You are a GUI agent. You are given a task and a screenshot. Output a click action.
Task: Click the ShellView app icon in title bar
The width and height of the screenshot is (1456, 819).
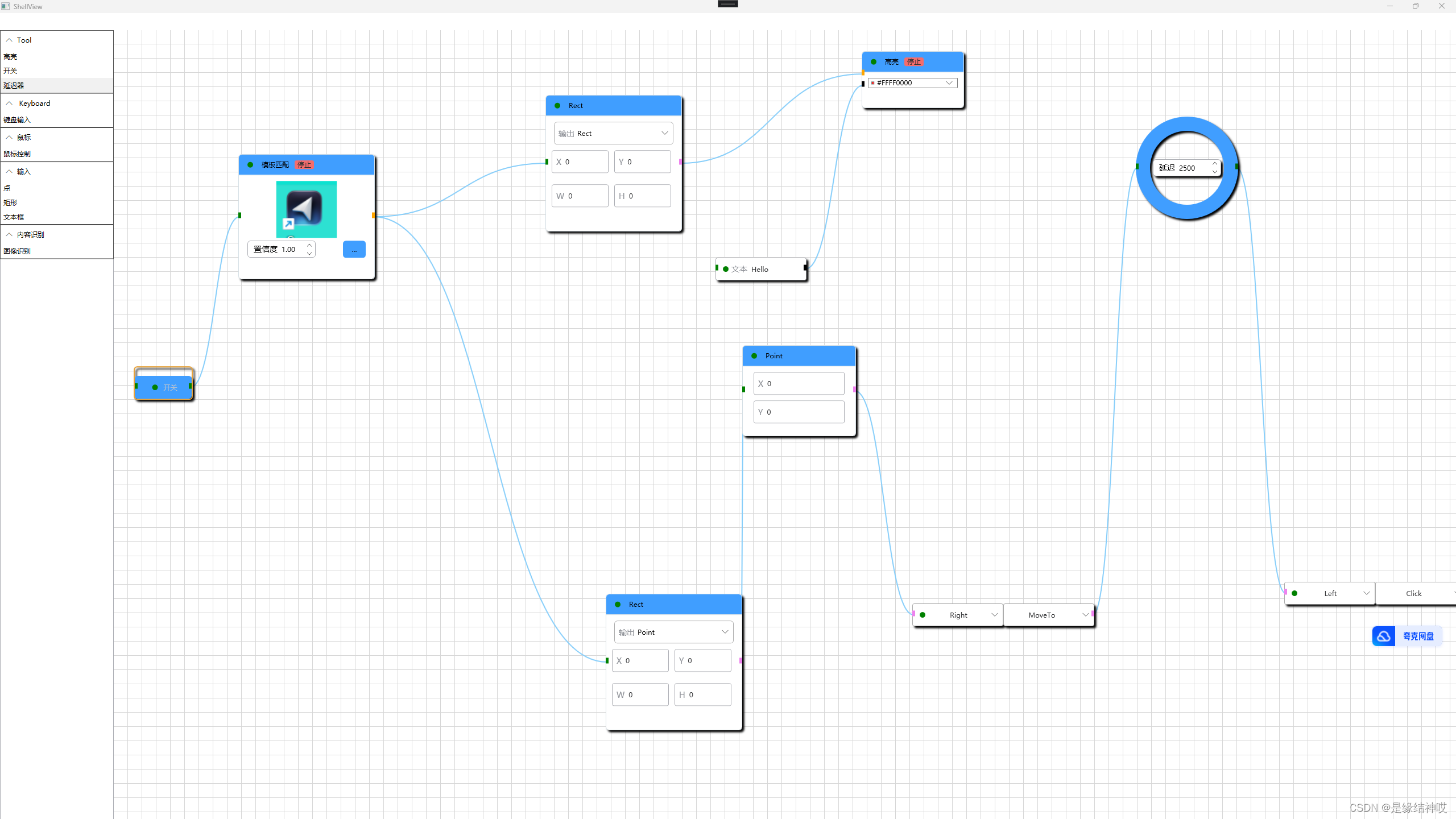[6, 6]
